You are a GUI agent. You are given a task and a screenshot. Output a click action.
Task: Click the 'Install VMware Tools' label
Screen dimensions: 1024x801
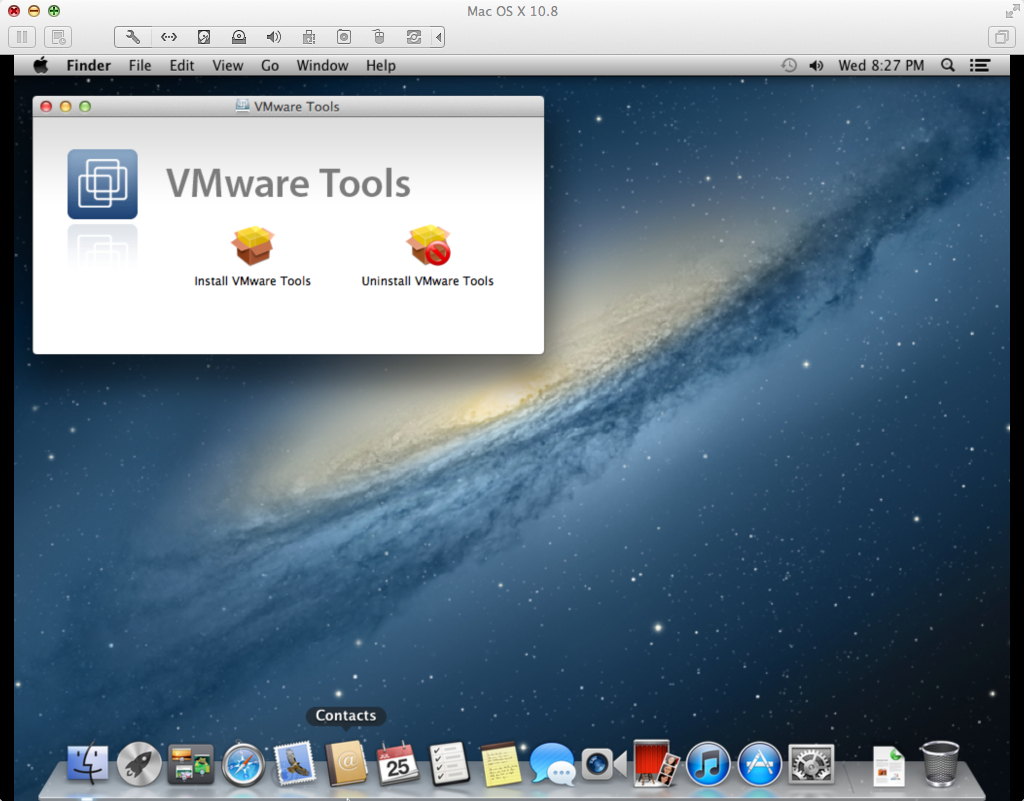252,281
